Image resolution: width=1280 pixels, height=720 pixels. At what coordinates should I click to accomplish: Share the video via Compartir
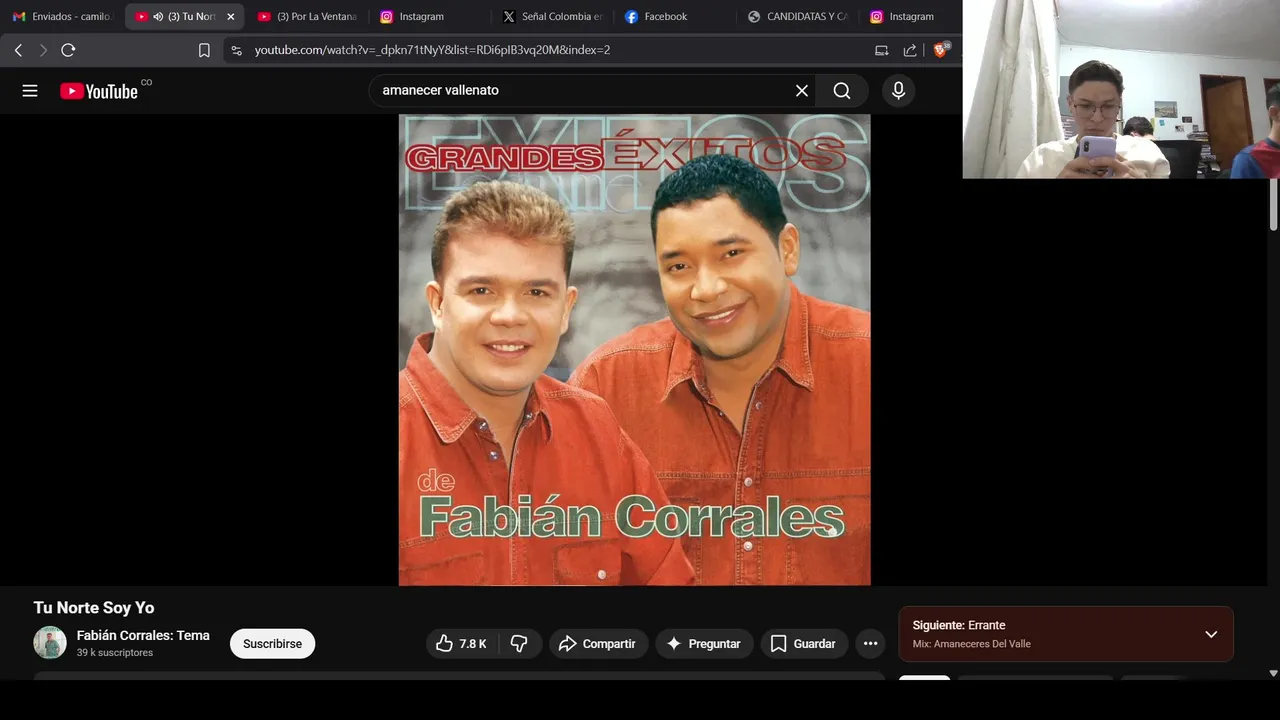tap(597, 644)
